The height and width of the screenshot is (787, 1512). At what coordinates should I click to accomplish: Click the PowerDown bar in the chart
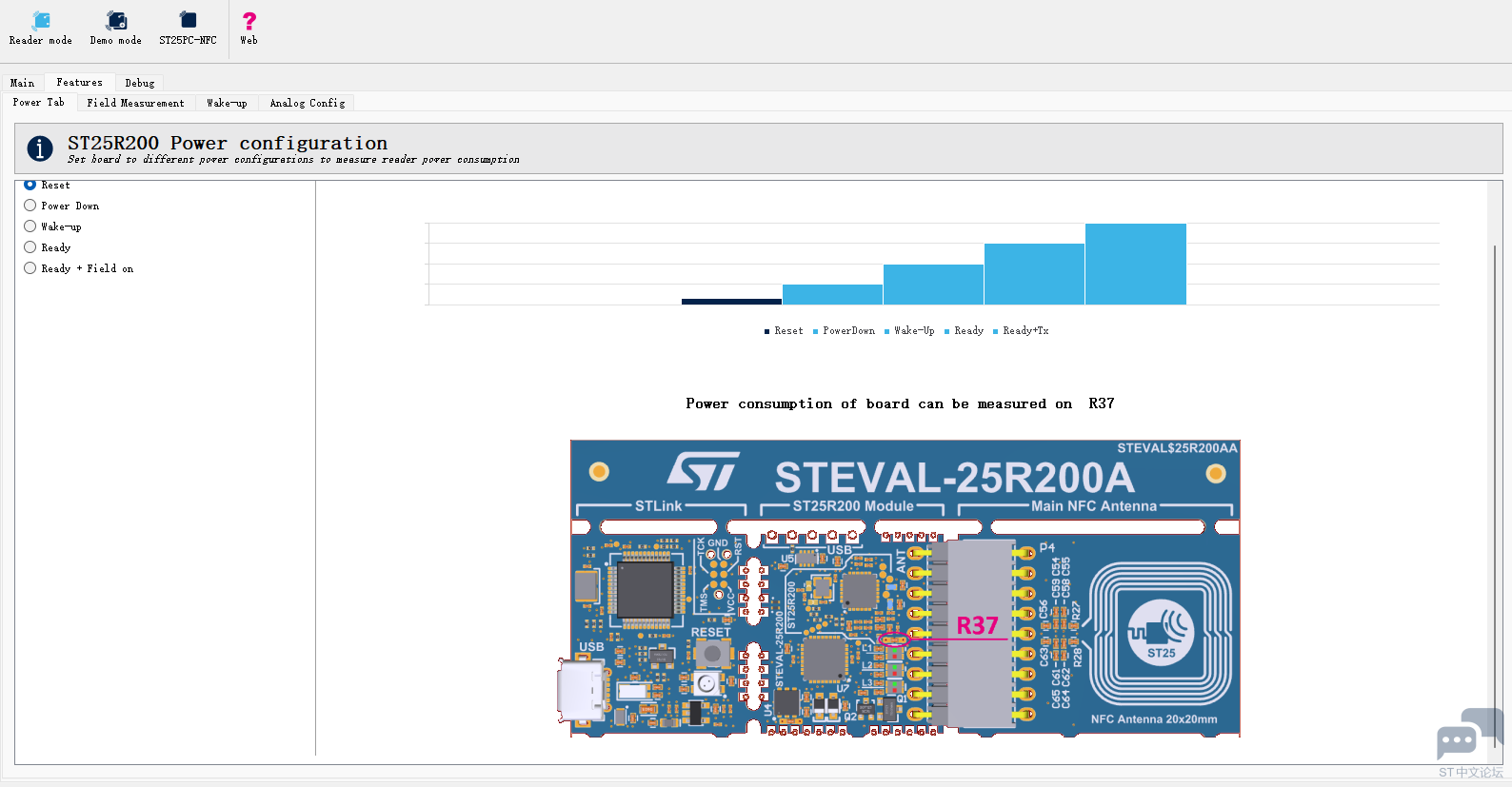click(x=833, y=294)
